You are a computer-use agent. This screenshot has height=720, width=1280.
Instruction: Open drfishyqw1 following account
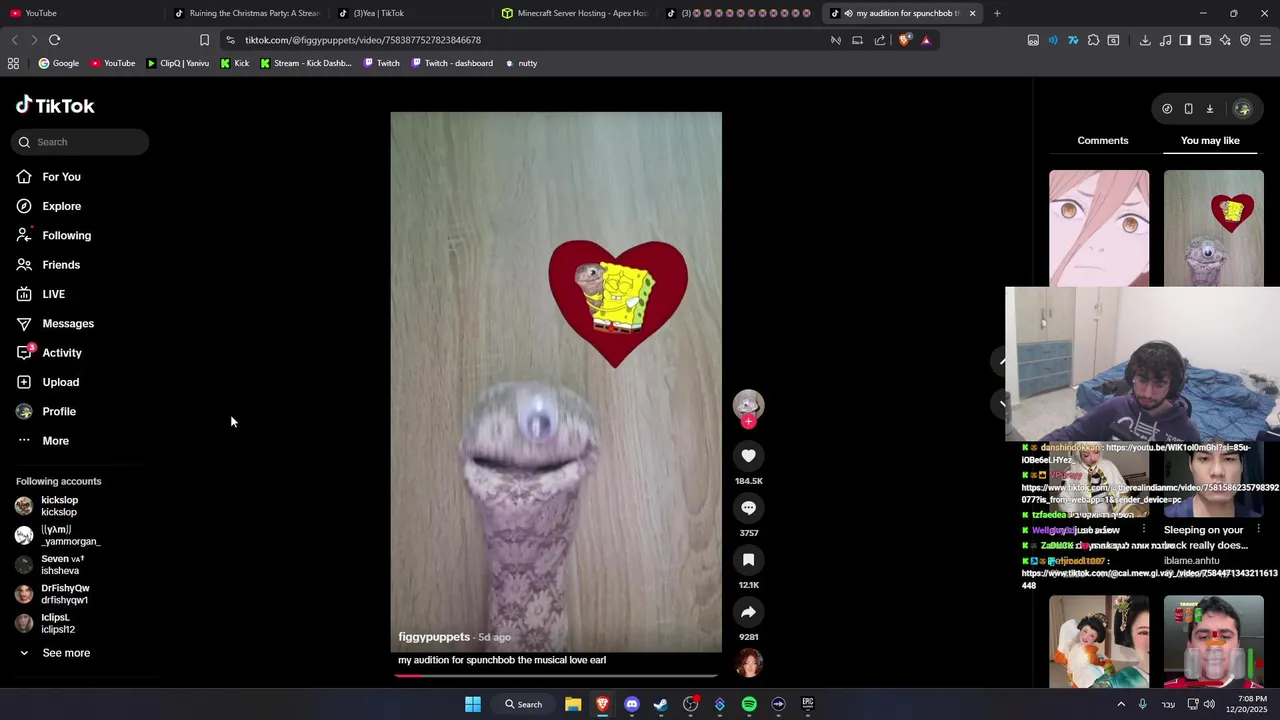[52, 594]
